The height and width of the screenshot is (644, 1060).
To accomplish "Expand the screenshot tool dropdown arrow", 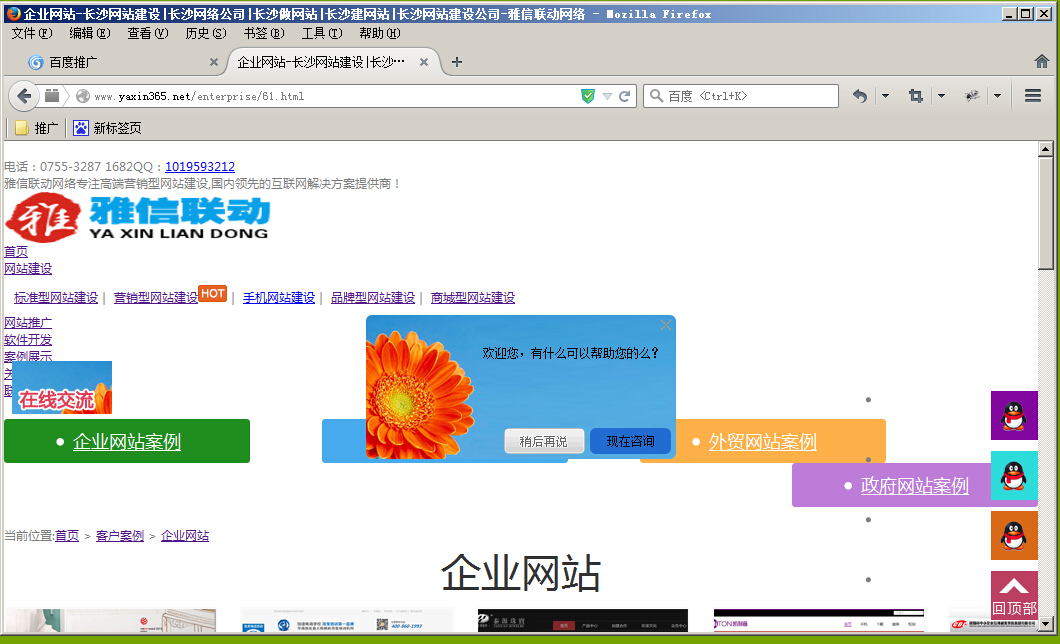I will (940, 96).
